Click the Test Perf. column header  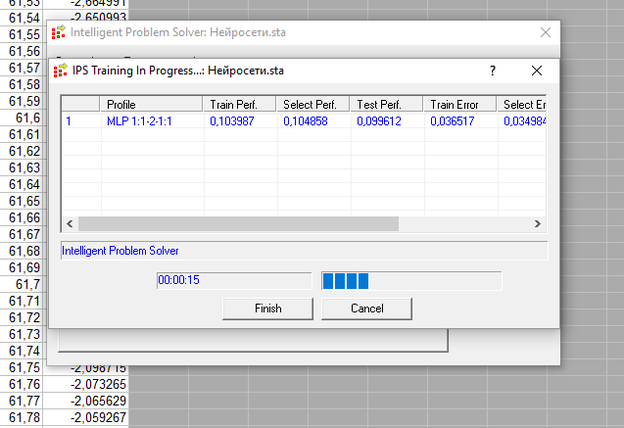point(384,104)
